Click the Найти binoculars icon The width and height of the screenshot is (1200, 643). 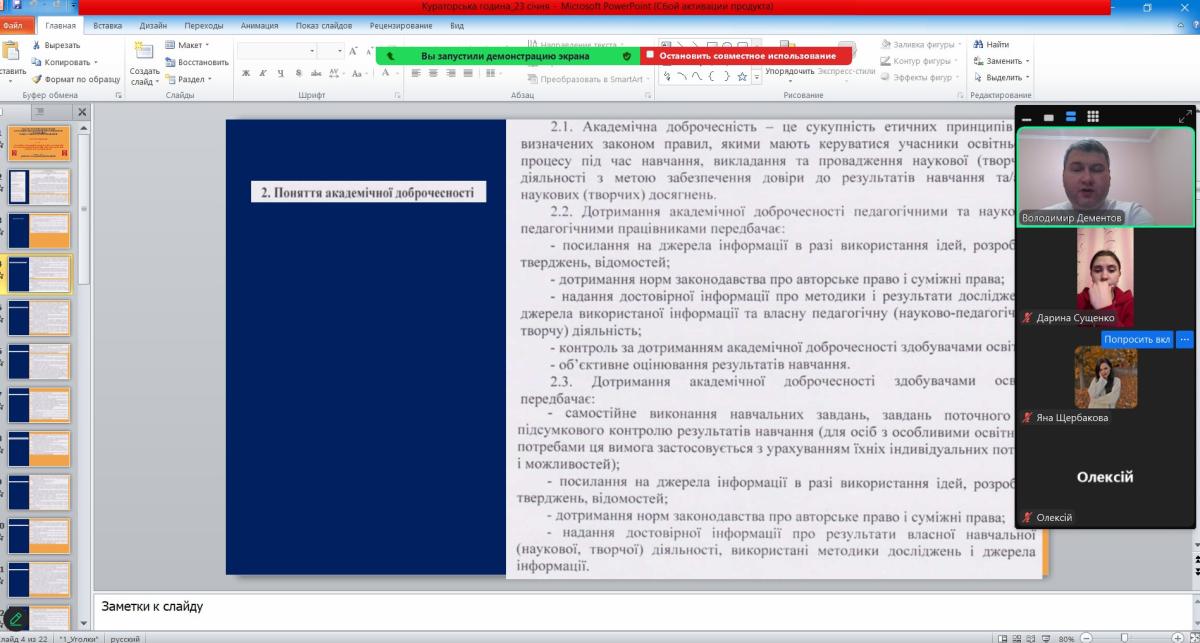[x=977, y=45]
